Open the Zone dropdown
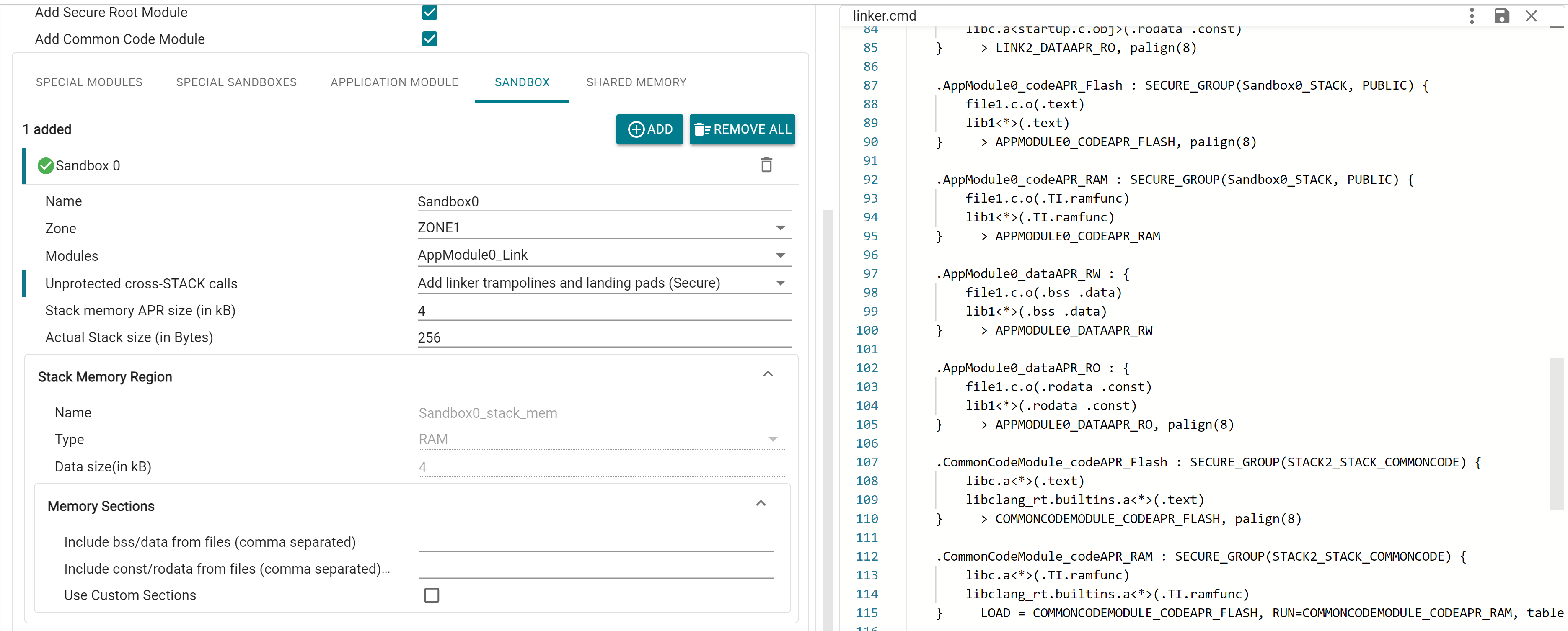The image size is (1568, 631). click(x=781, y=228)
